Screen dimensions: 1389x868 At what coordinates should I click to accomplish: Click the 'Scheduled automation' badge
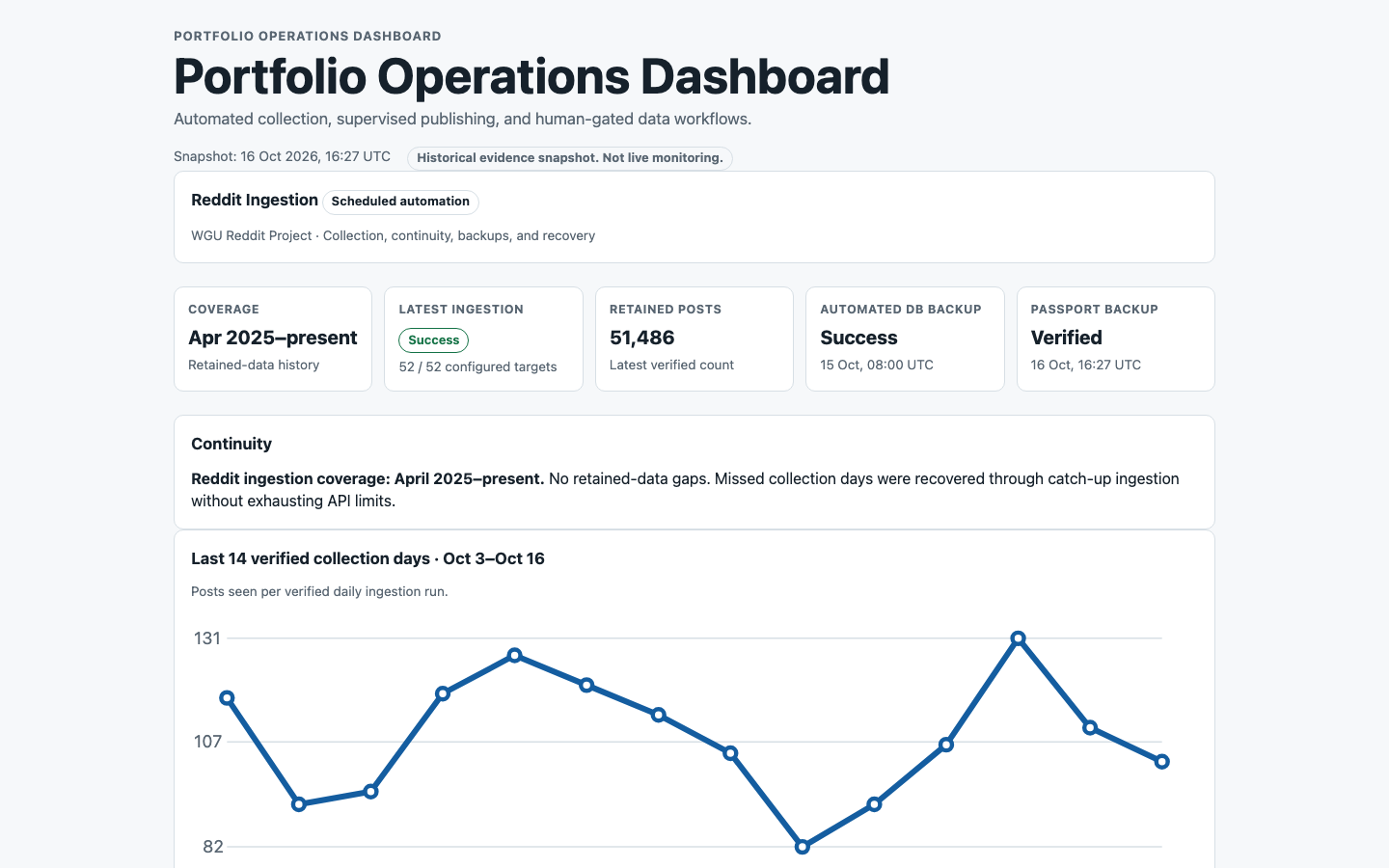(x=400, y=202)
